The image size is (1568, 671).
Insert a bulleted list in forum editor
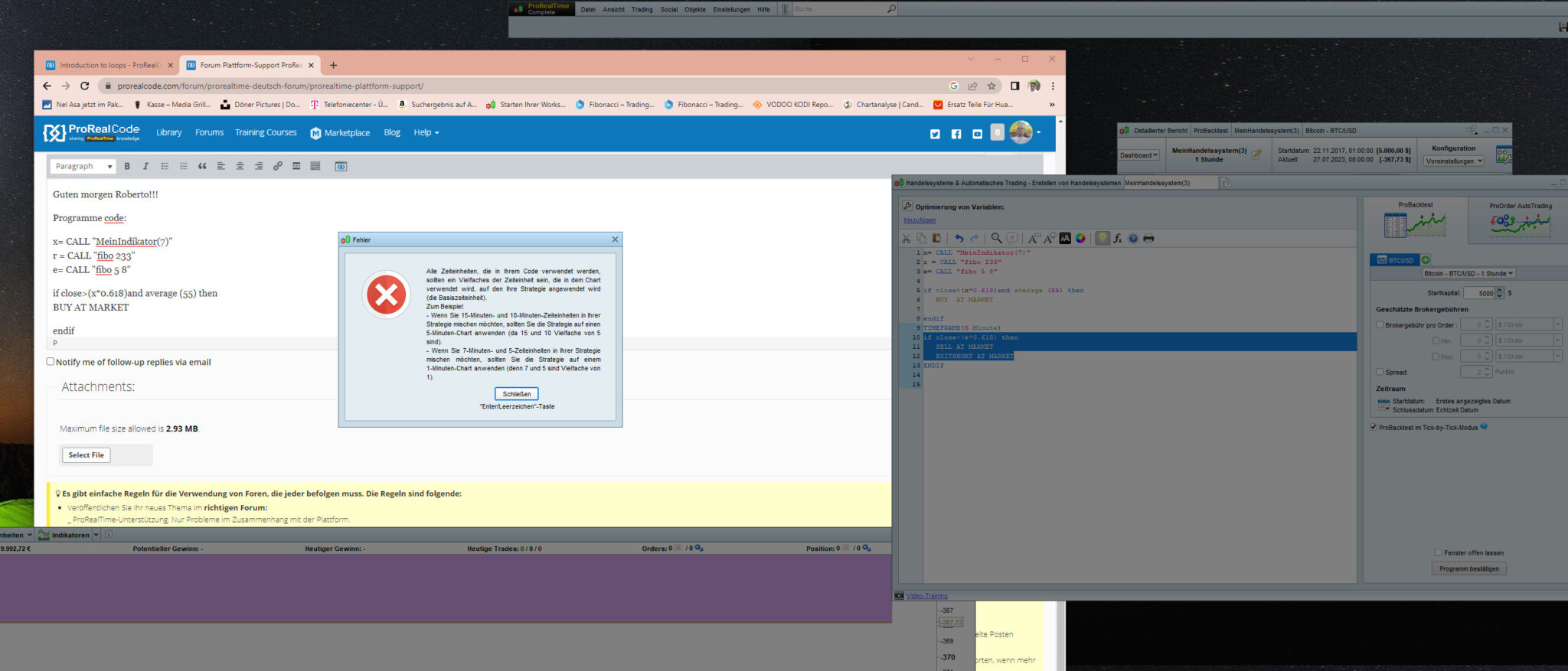[x=165, y=166]
